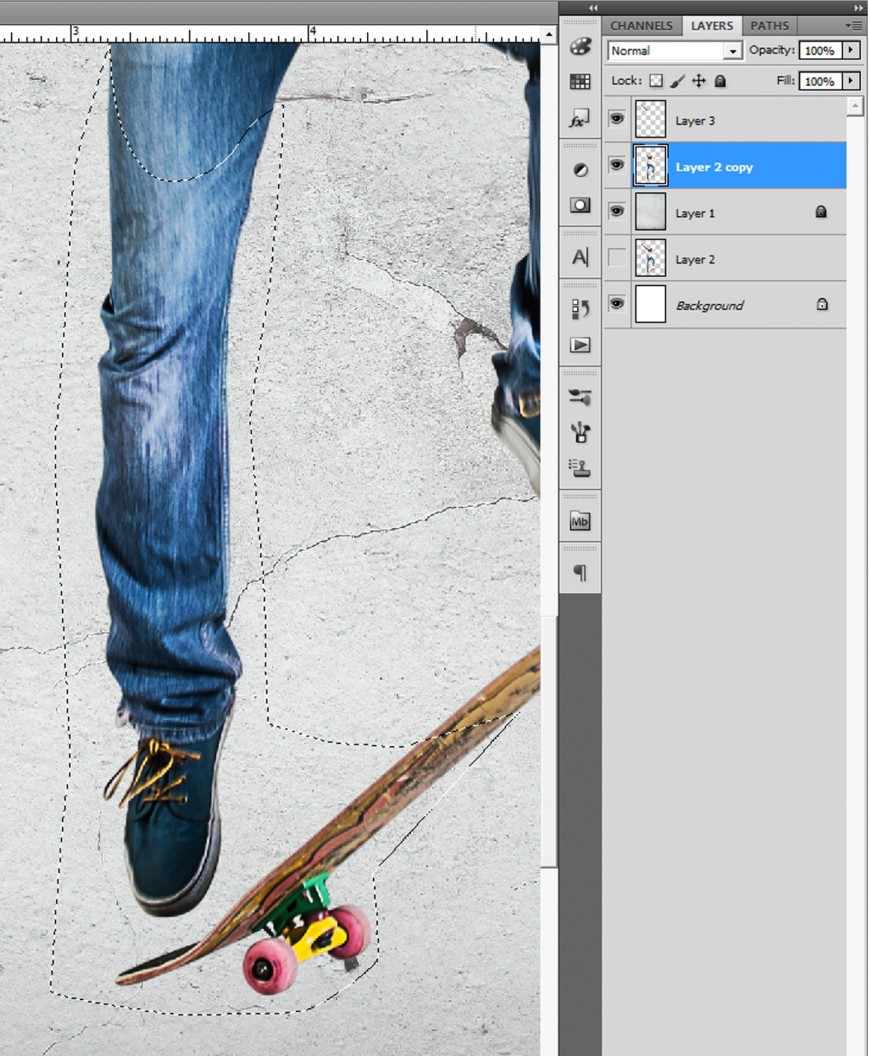Click the padlock icon on Background layer
This screenshot has width=870, height=1056.
tap(822, 304)
